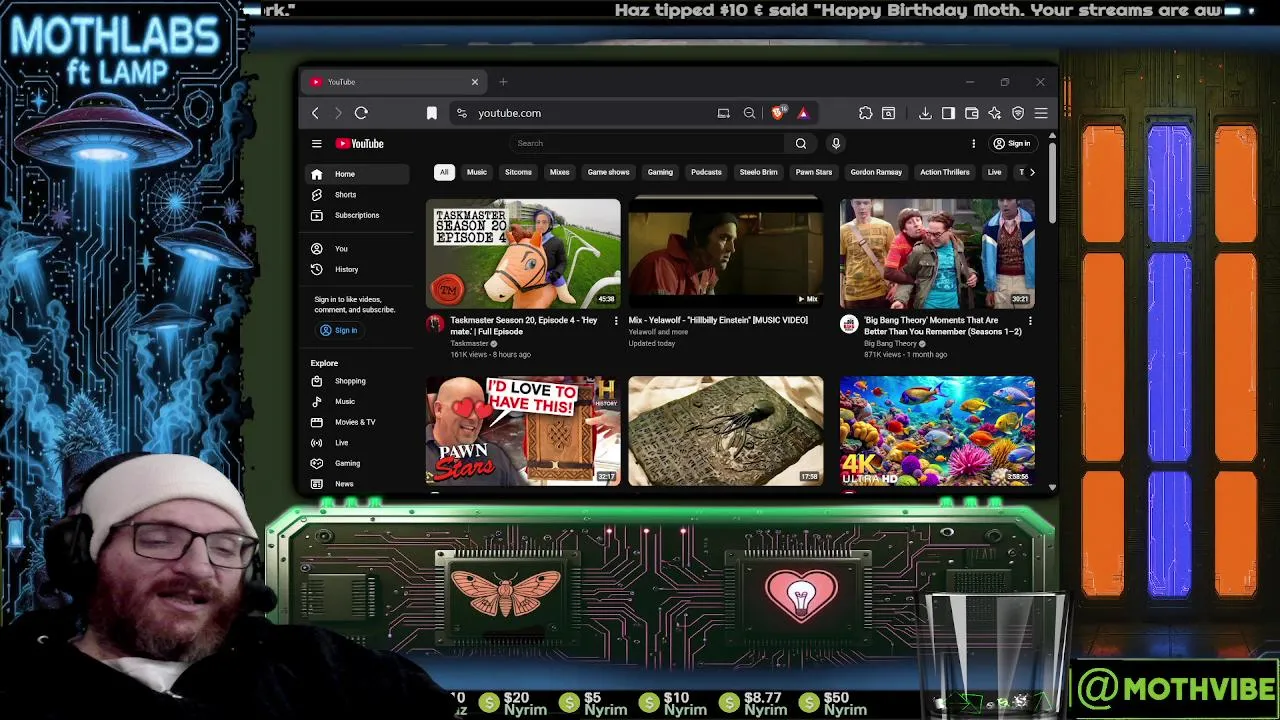This screenshot has width=1280, height=720.
Task: Select the Action Thrillers filter chip
Action: coord(945,172)
